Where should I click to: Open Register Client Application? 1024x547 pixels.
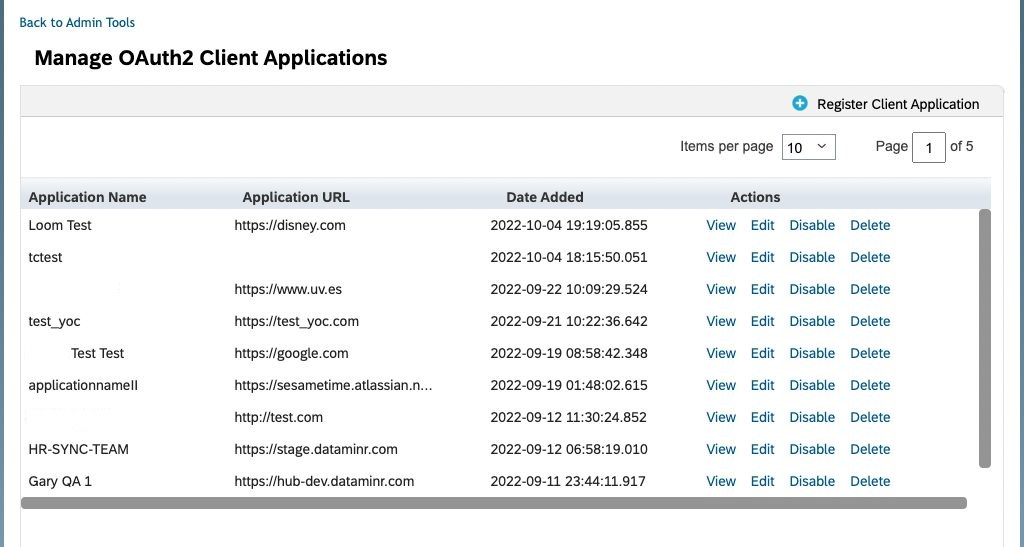pyautogui.click(x=898, y=104)
